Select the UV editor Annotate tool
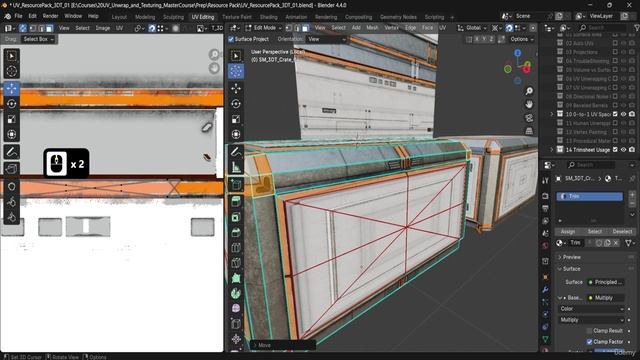Viewport: 640px width, 360px height. point(11,152)
